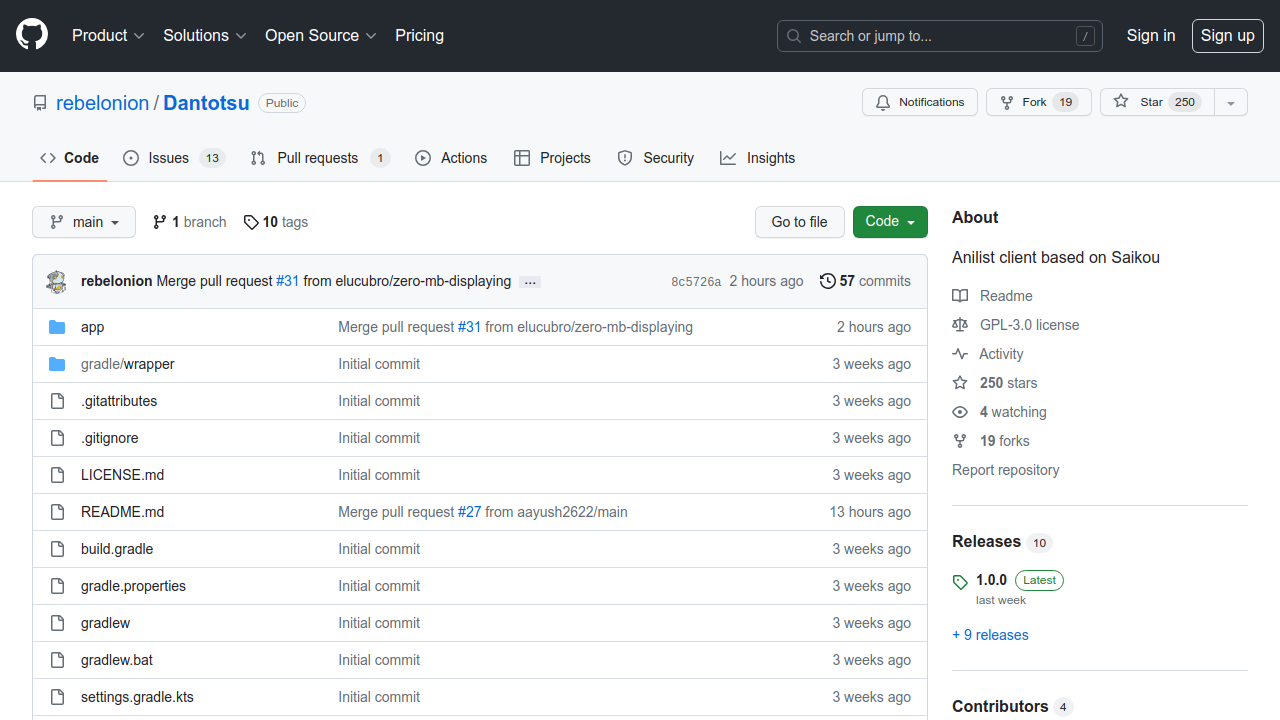Switch to the Issues tab
Screen dimensions: 1280x720
pyautogui.click(x=174, y=158)
